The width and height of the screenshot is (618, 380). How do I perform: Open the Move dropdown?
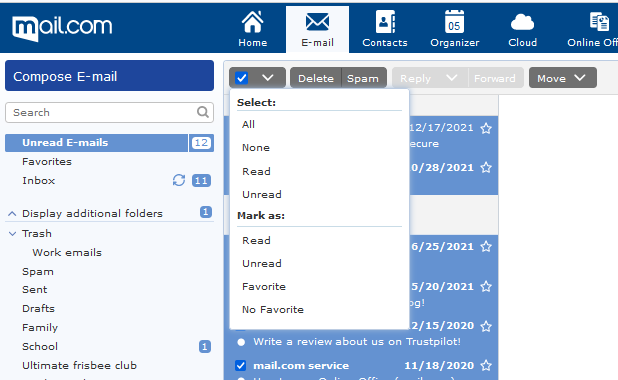click(562, 78)
